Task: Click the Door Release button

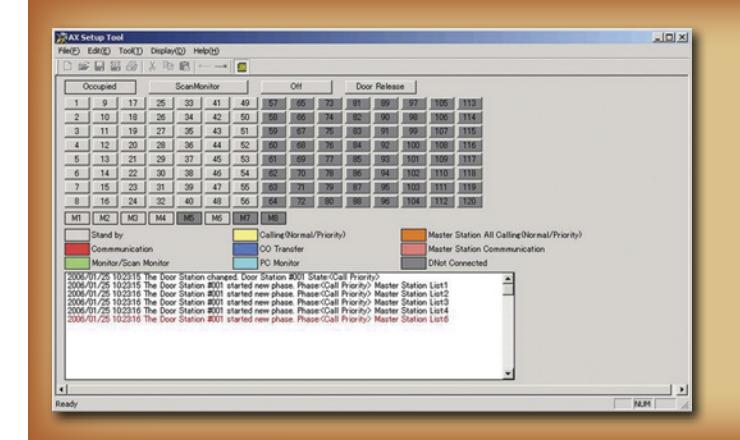Action: [x=380, y=86]
